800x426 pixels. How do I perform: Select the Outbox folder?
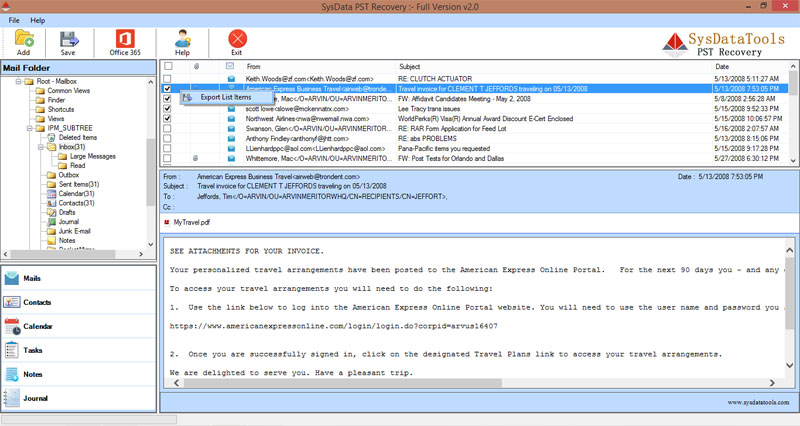68,175
